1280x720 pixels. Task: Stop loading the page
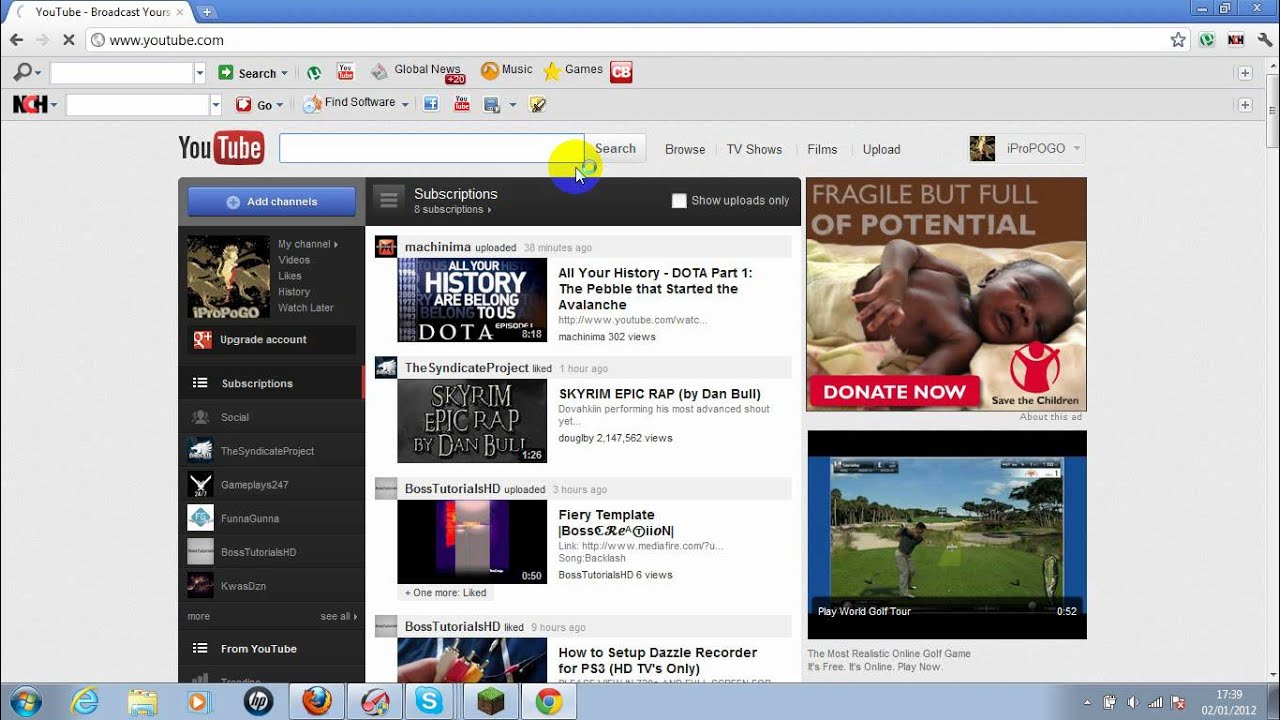[x=69, y=40]
